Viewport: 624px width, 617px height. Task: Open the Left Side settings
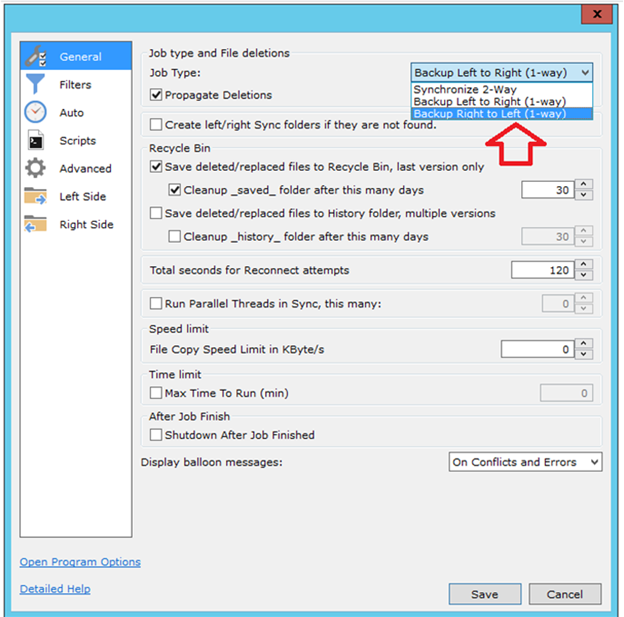[76, 196]
